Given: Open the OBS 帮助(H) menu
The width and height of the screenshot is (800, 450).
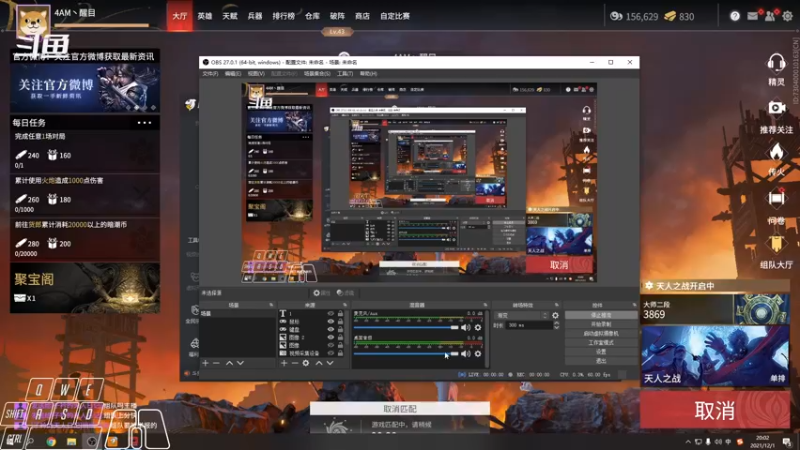Looking at the screenshot, I should click(368, 74).
